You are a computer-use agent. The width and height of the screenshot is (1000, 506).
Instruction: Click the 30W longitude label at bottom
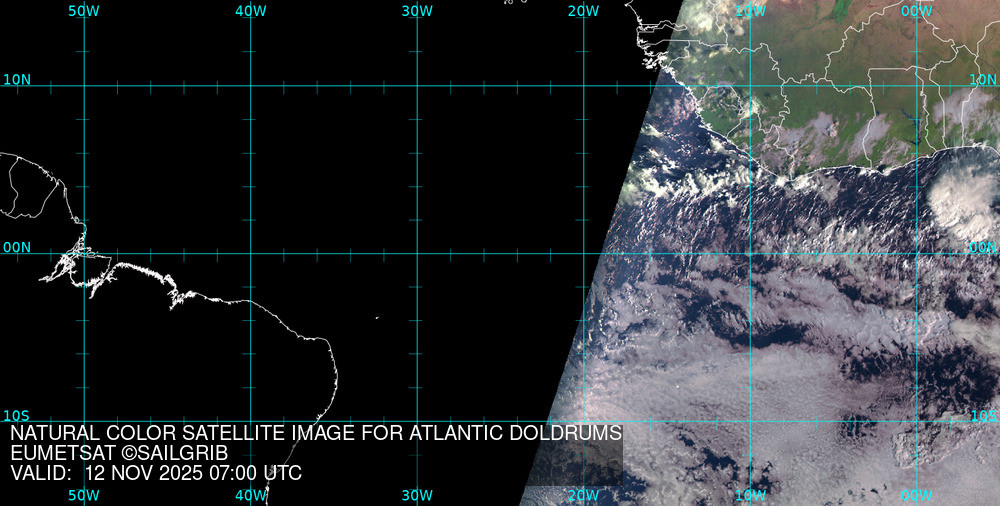click(x=417, y=495)
